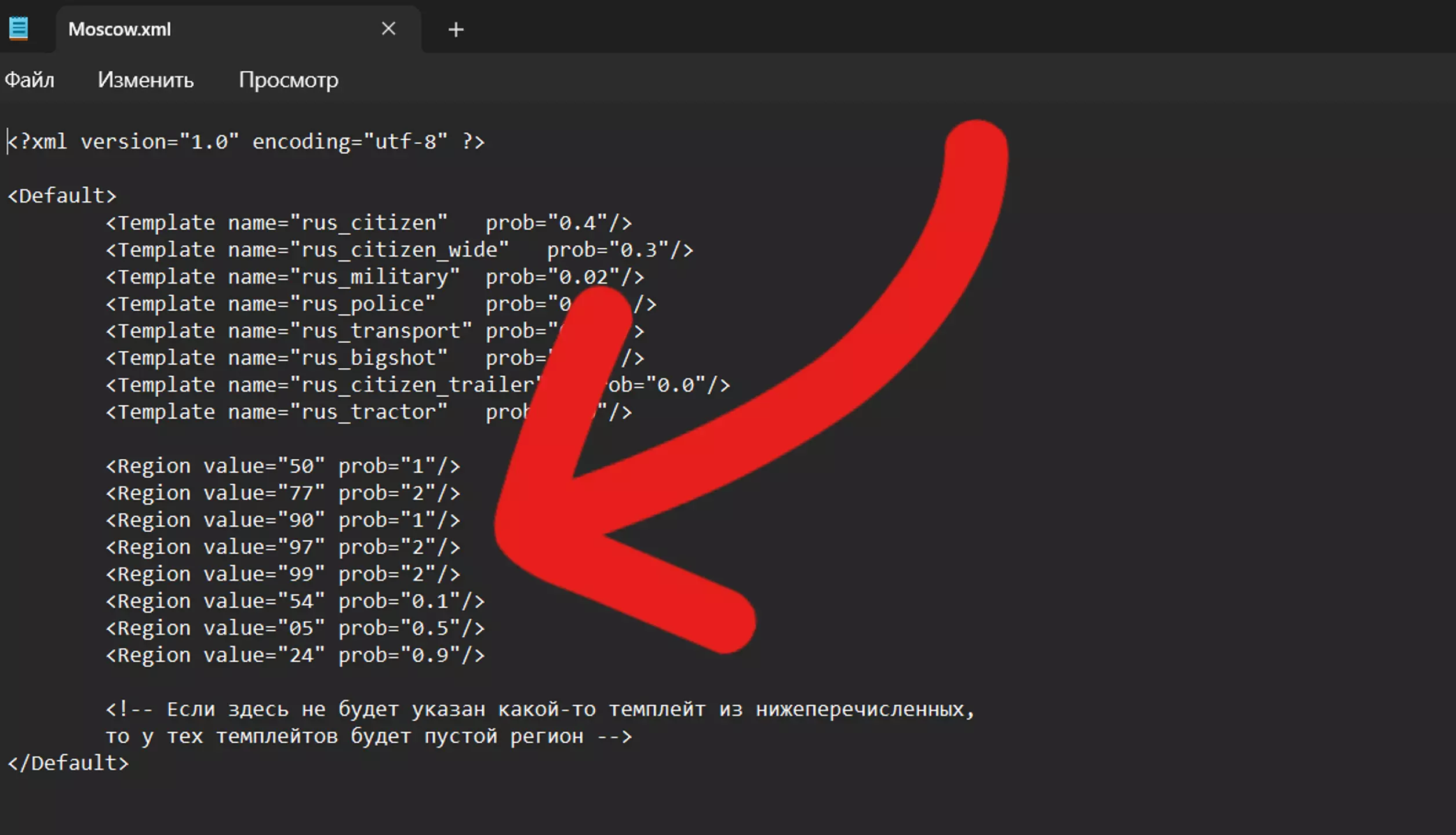Viewport: 1456px width, 835px height.
Task: Click the Region value 50 line
Action: 282,466
